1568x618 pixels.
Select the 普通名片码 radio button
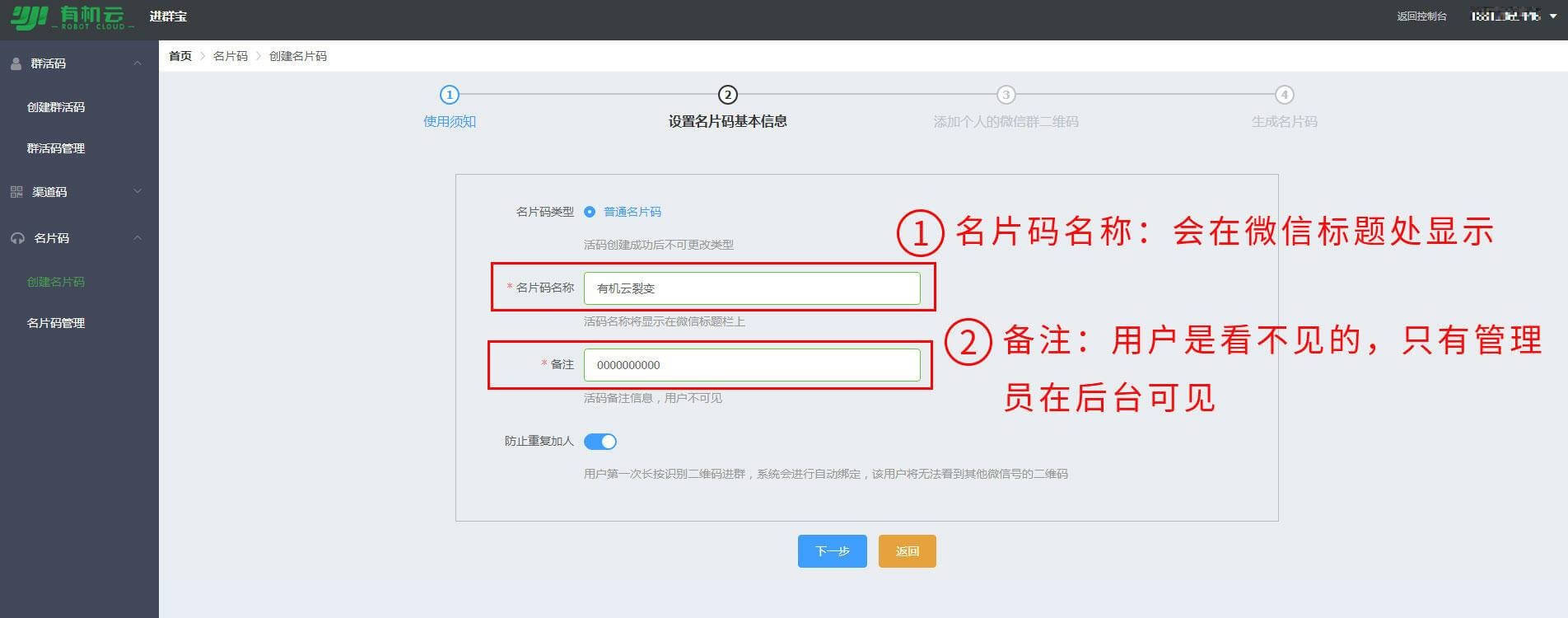[x=590, y=212]
